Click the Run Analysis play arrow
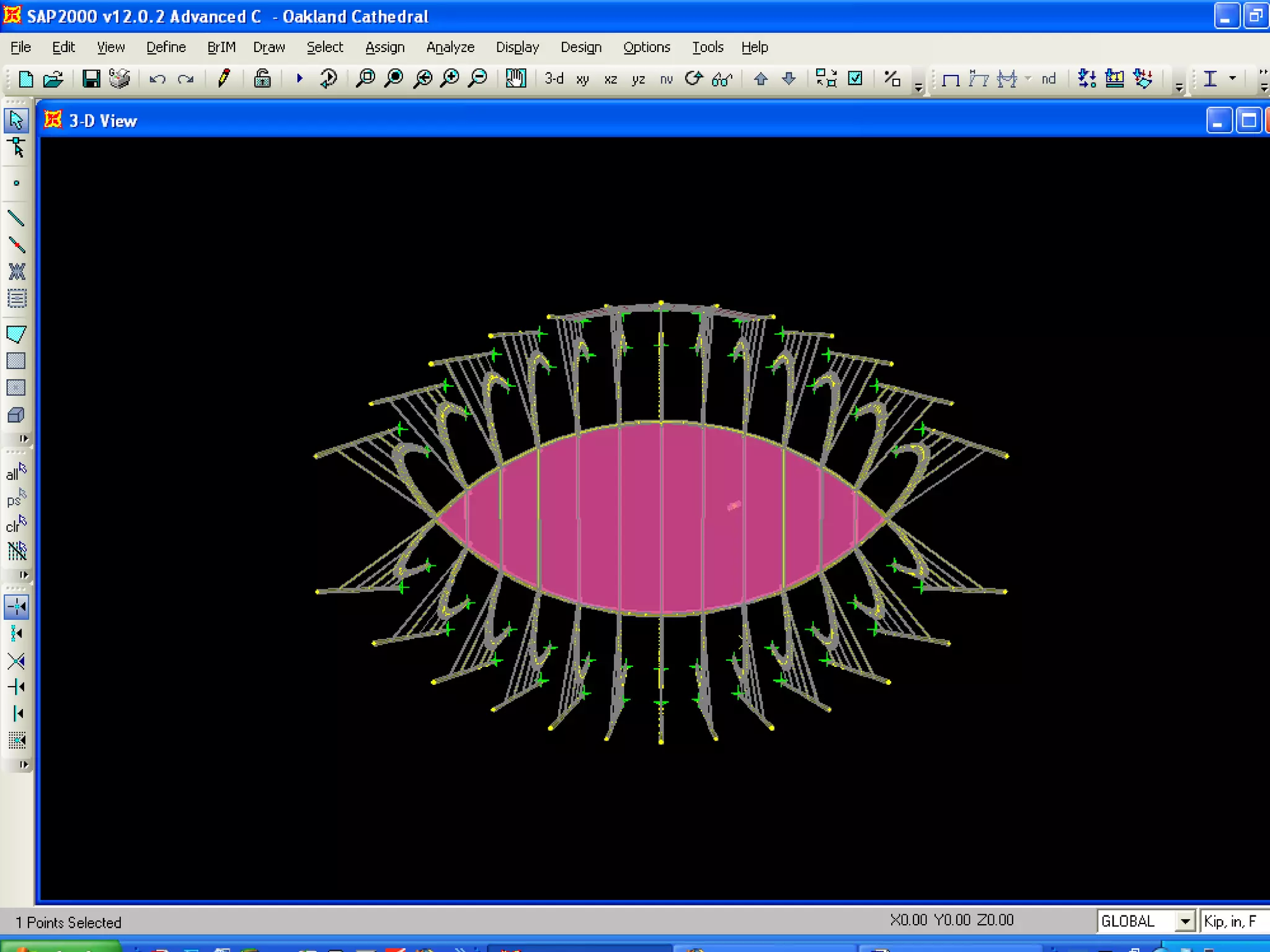Image resolution: width=1270 pixels, height=952 pixels. [300, 79]
